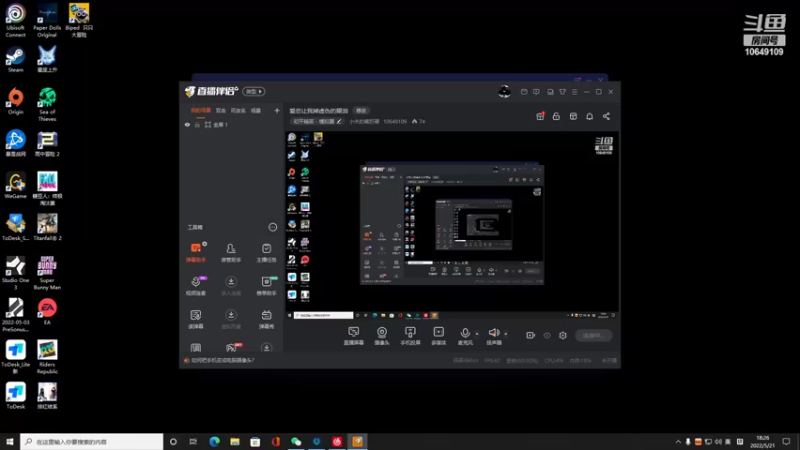Open Task View on the taskbar
Screen dimensions: 800x450
(x=193, y=442)
